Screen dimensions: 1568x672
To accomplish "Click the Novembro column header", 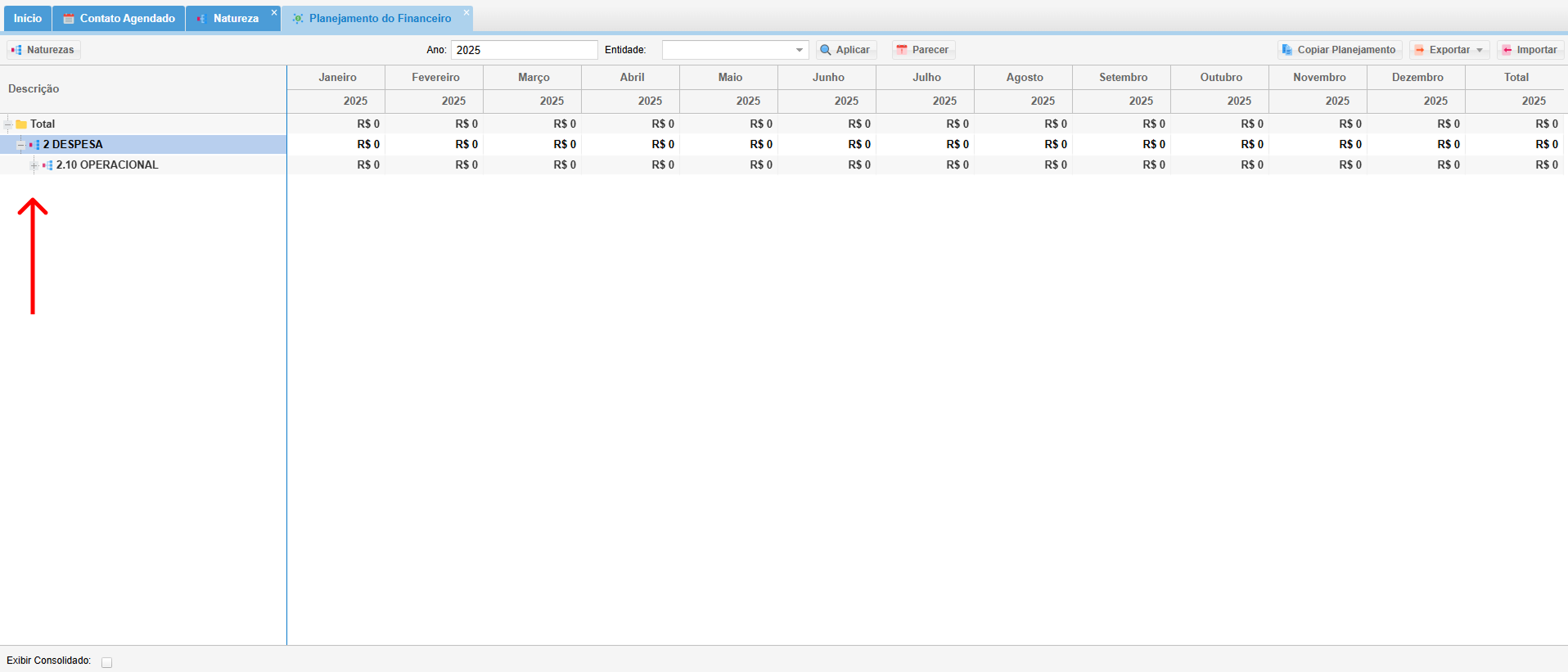I will coord(1319,77).
